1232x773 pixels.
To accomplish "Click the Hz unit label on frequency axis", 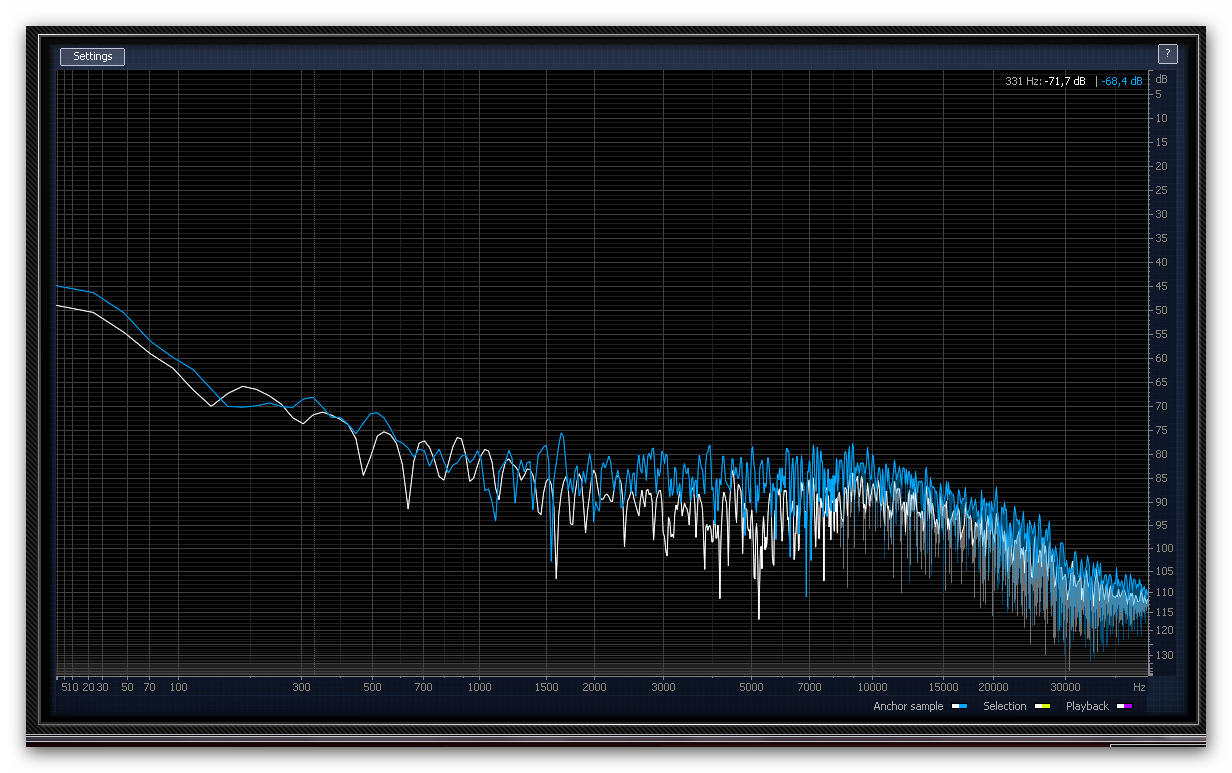I will click(x=1139, y=687).
